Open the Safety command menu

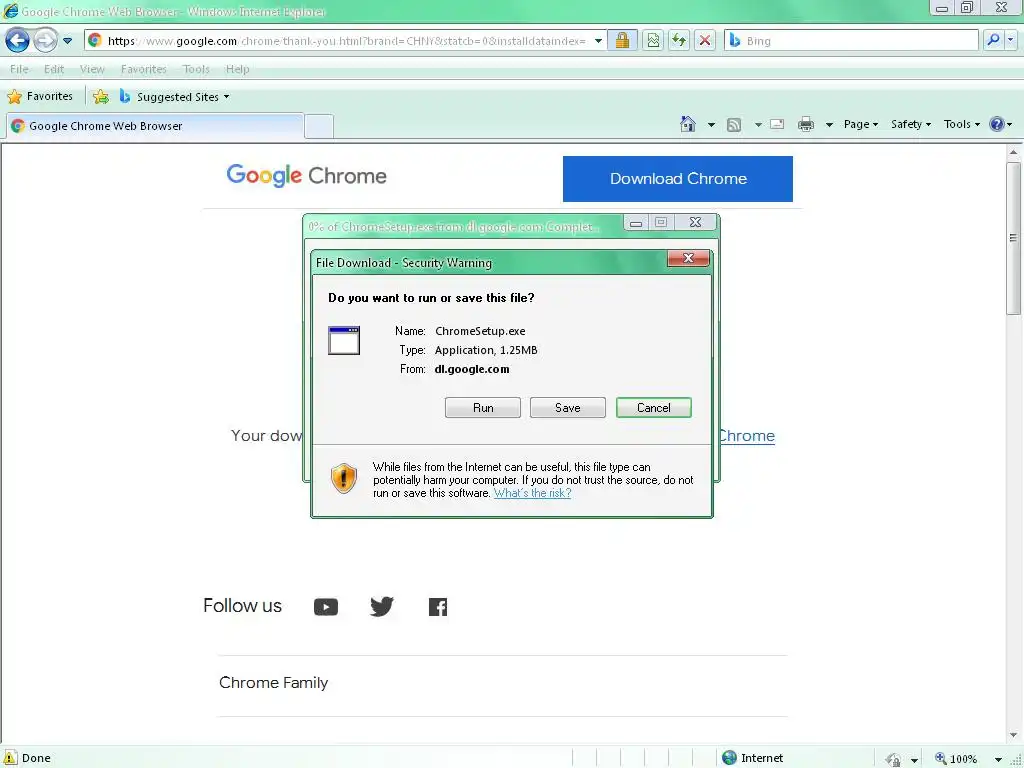click(911, 124)
